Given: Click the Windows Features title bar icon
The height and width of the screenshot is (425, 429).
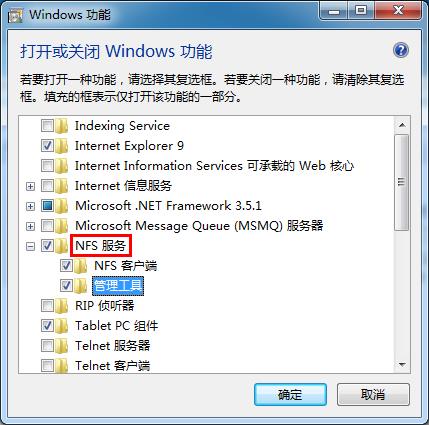Looking at the screenshot, I should click(x=16, y=16).
